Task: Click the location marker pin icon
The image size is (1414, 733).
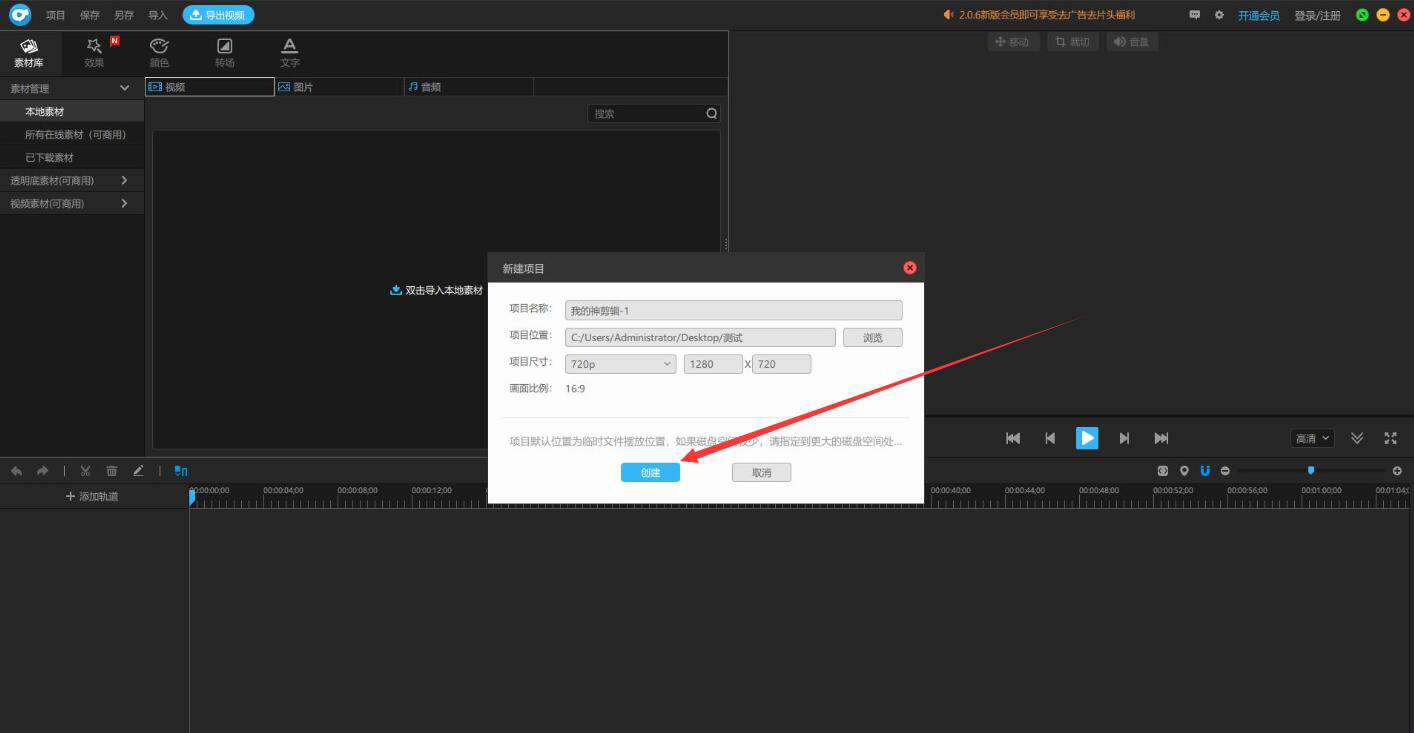Action: pyautogui.click(x=1184, y=470)
